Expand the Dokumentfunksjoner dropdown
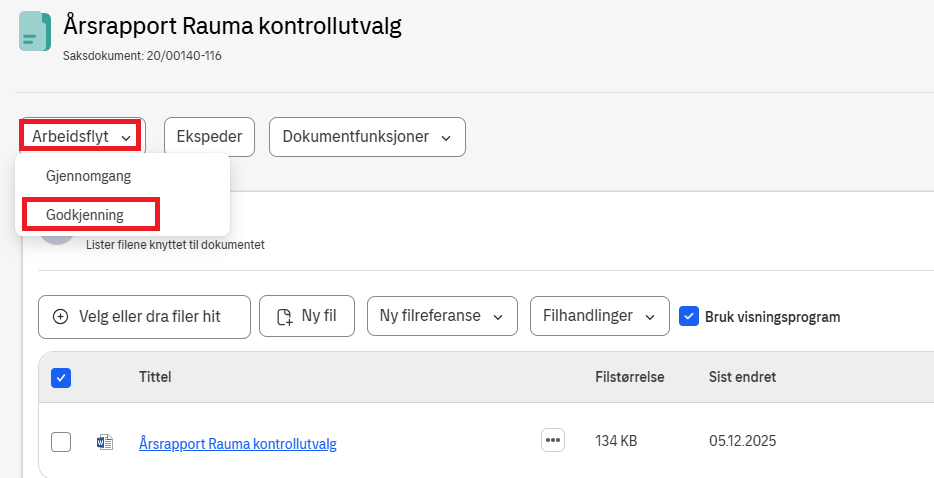 point(366,137)
